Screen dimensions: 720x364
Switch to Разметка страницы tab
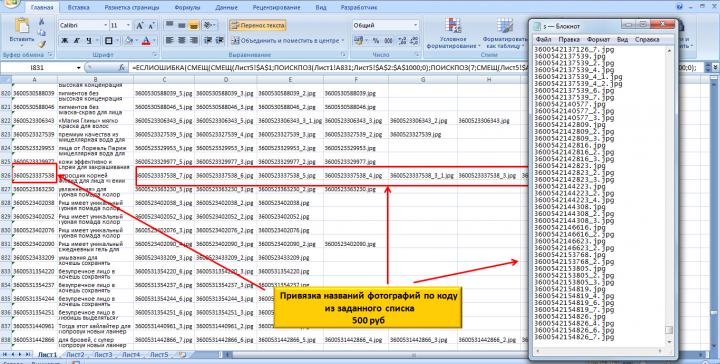tap(132, 8)
